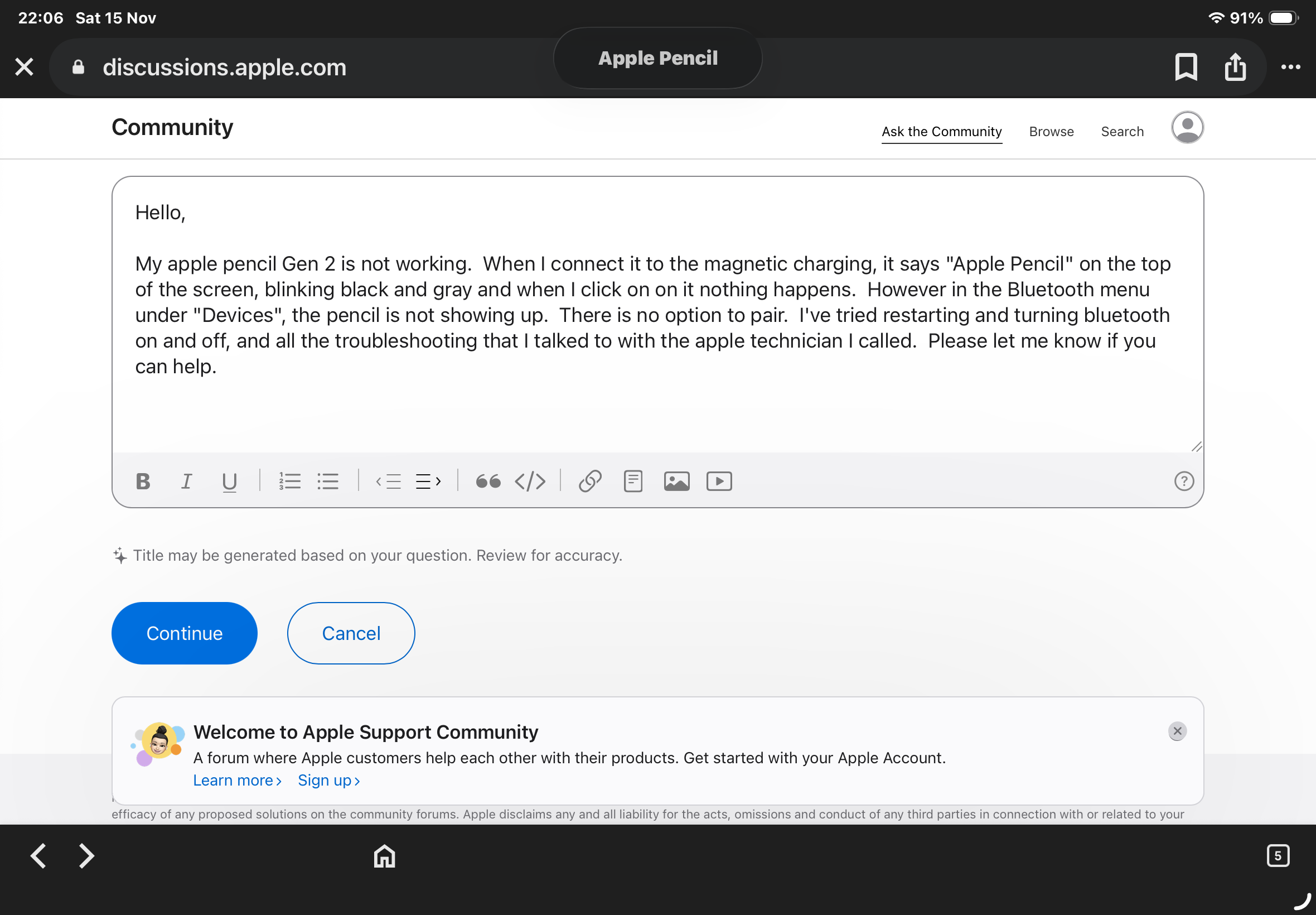Screen dimensions: 1316x915
Task: Insert a block quote
Action: 488,481
